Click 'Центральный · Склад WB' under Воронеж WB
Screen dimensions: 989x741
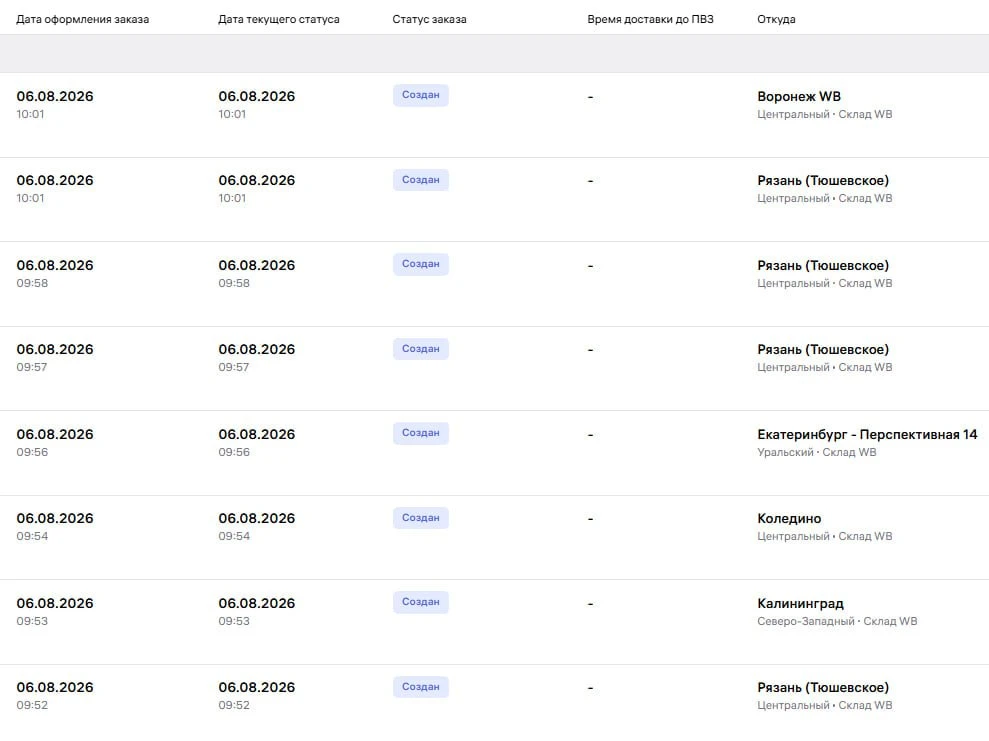(x=824, y=114)
